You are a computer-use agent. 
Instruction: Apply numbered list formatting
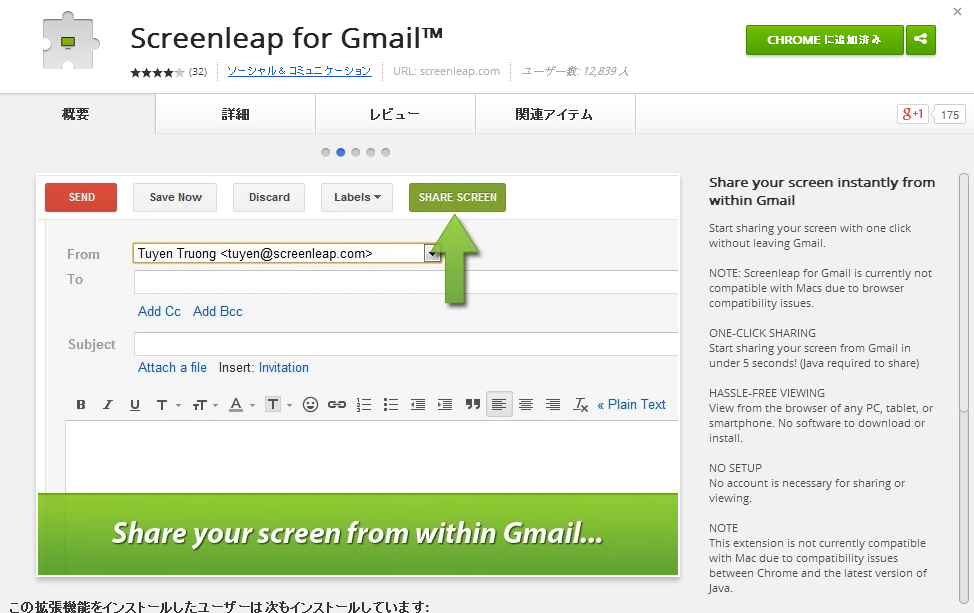[x=364, y=405]
